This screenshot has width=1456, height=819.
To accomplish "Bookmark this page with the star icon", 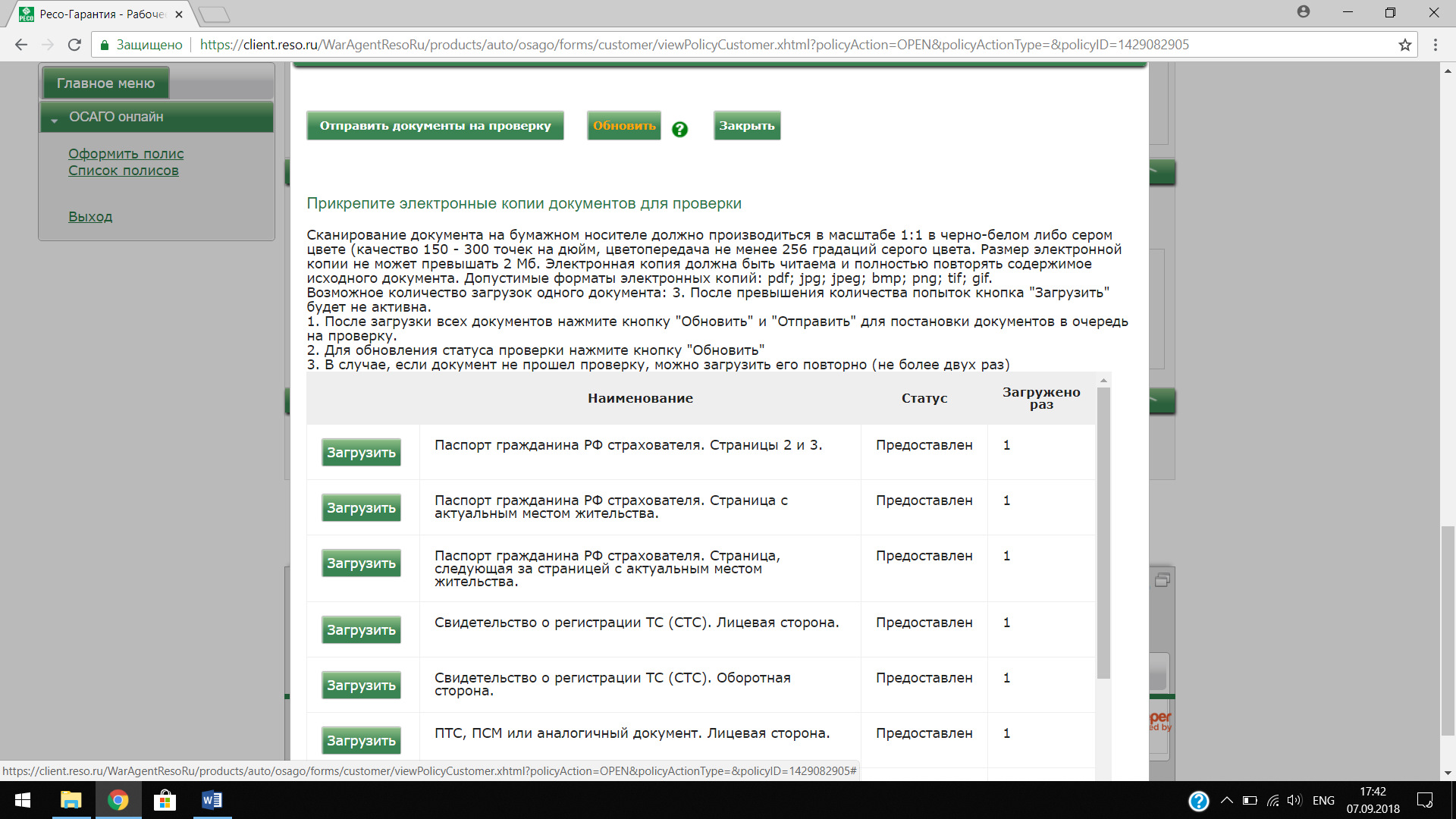I will point(1405,45).
